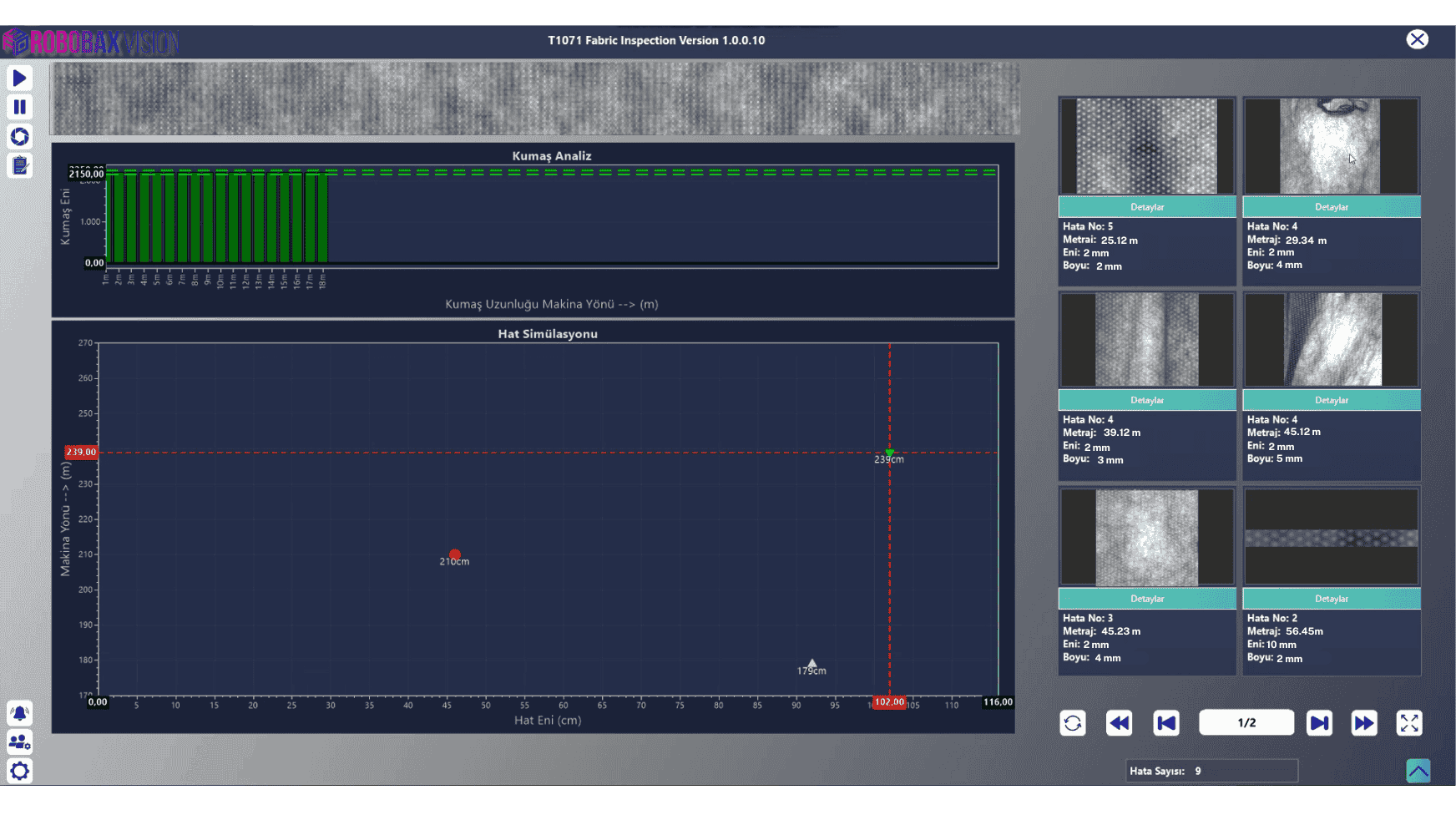Open Detaylar for defect at 29.34 m
The height and width of the screenshot is (815, 1456).
[x=1332, y=207]
